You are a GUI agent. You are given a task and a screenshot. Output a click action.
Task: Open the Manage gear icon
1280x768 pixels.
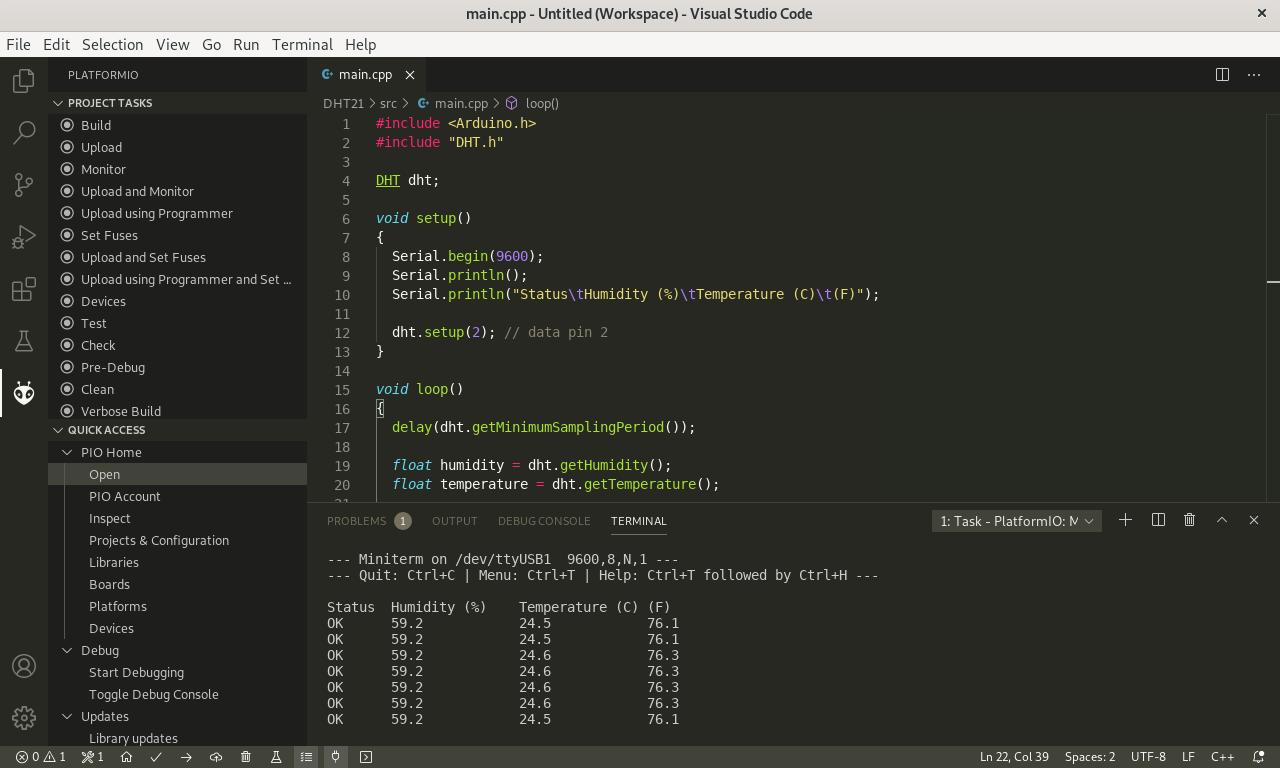tap(24, 717)
